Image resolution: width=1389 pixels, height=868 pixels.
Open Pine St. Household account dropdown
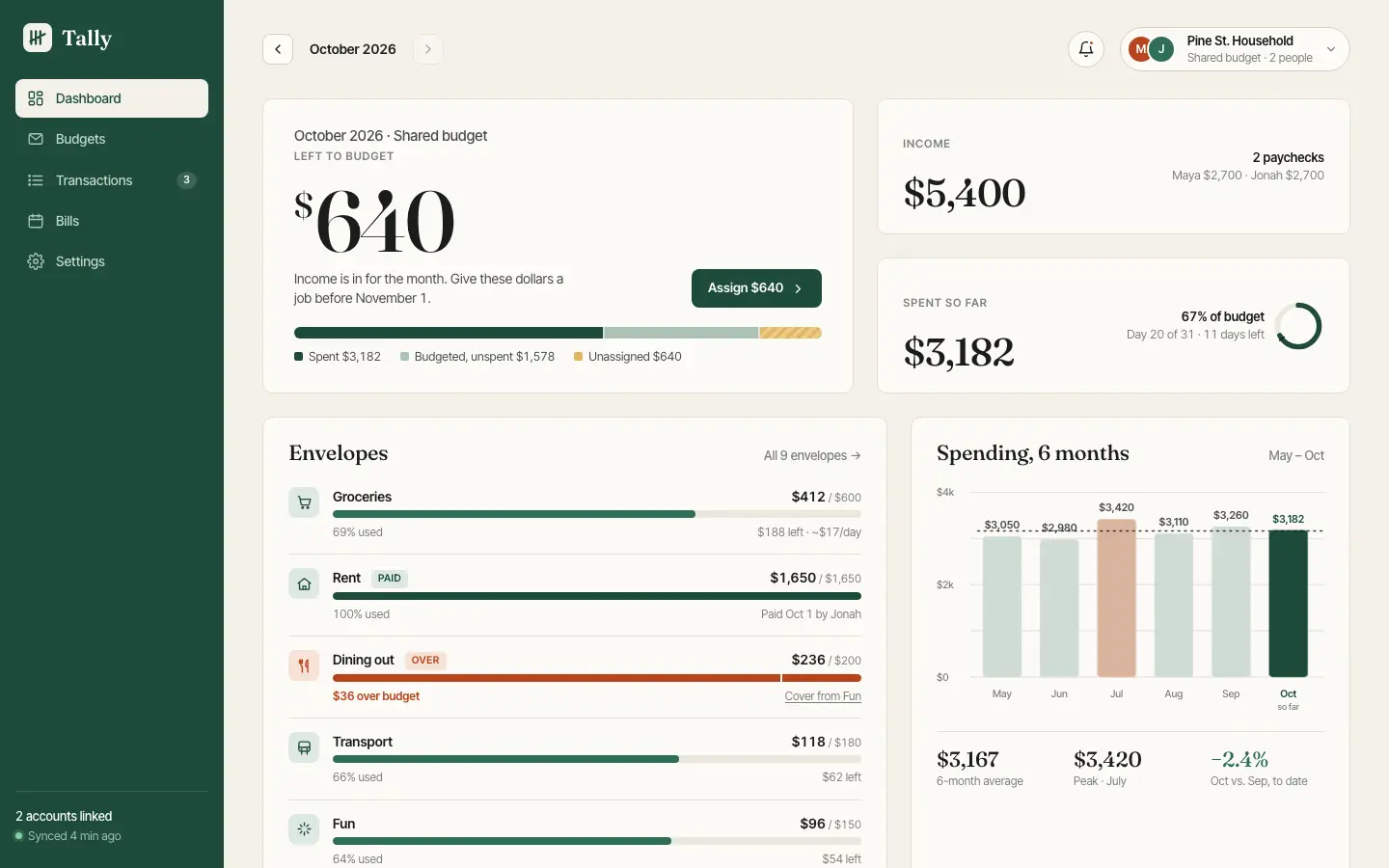click(x=1235, y=49)
